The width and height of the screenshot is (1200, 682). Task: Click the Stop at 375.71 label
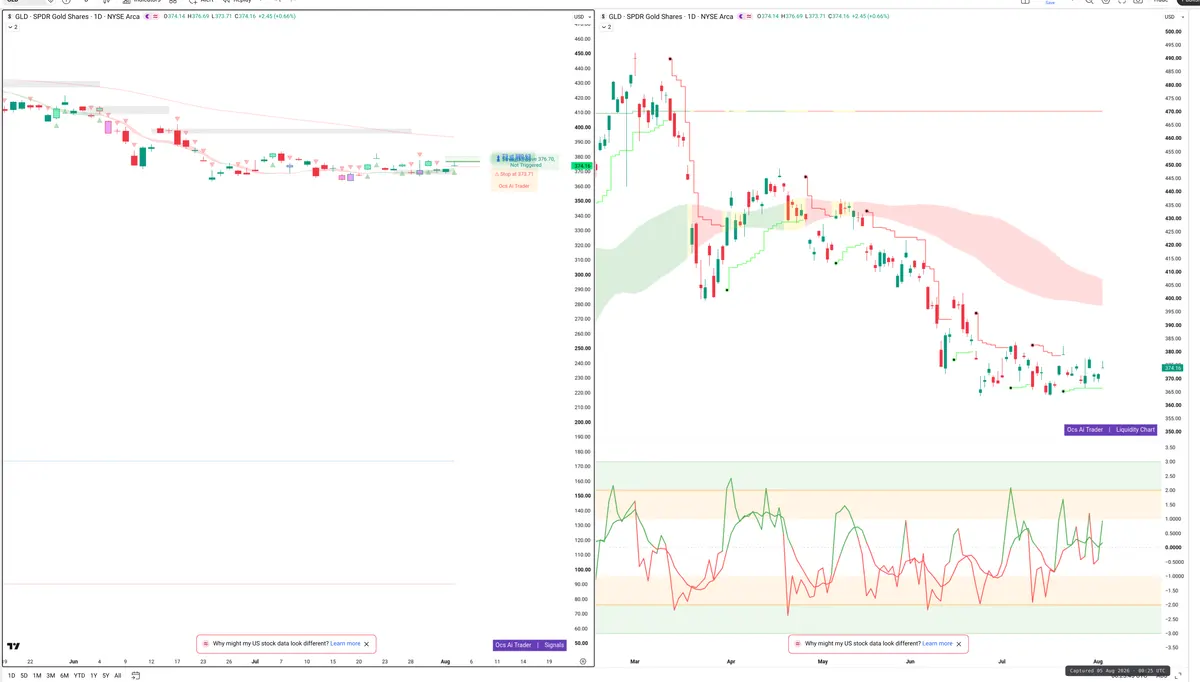516,174
